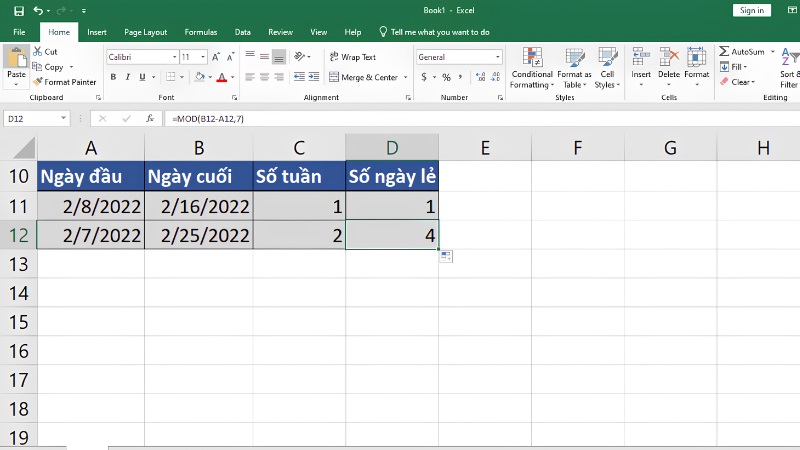The image size is (800, 450).
Task: Click the Select All corner triangle
Action: click(24, 148)
